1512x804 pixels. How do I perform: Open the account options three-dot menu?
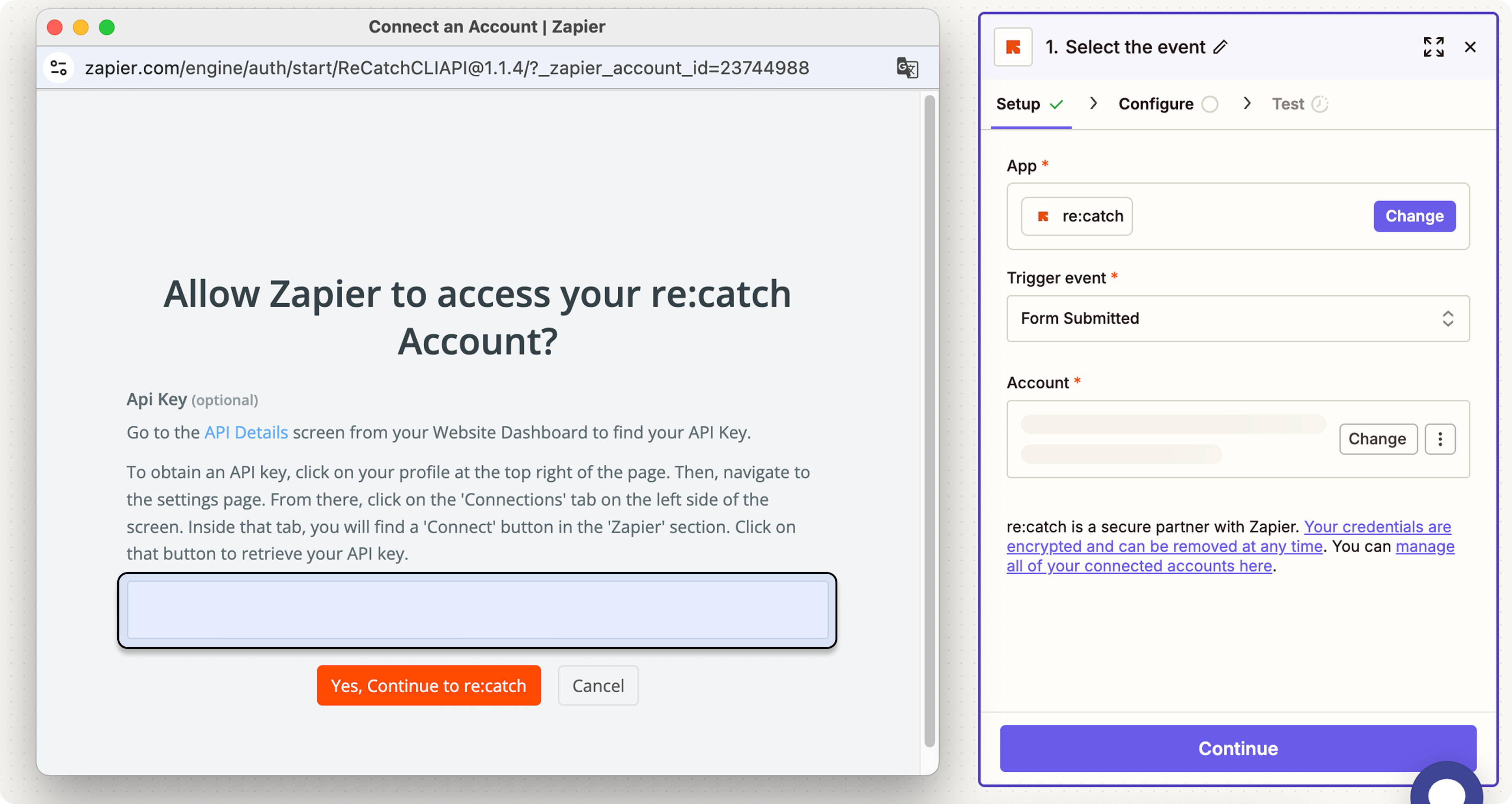pos(1440,439)
